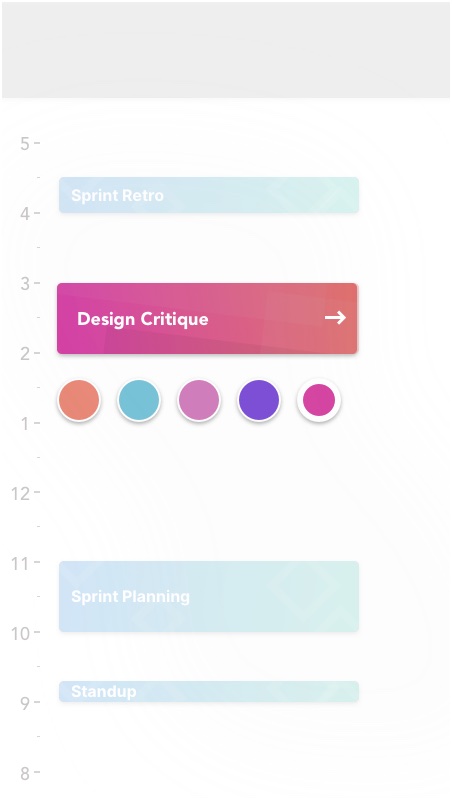Click the 12 hour marker
Screen dimensions: 452x800
pyautogui.click(x=21, y=493)
